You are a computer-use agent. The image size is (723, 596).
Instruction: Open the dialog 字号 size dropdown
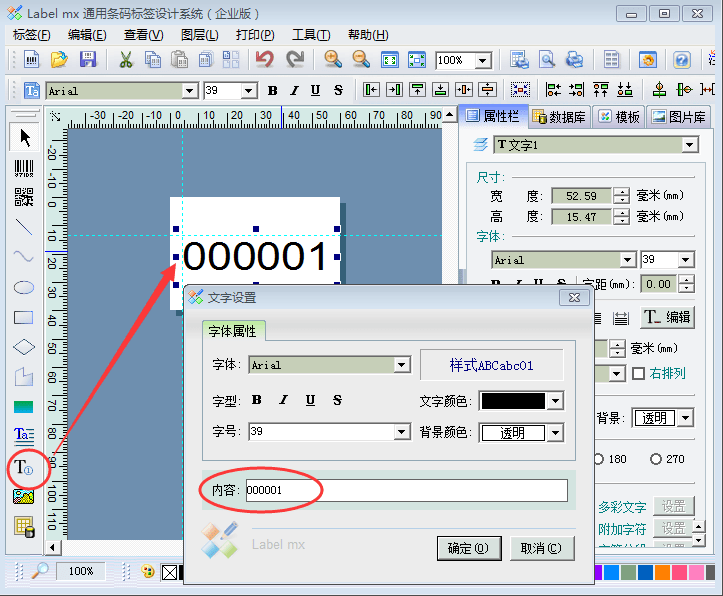click(x=402, y=432)
